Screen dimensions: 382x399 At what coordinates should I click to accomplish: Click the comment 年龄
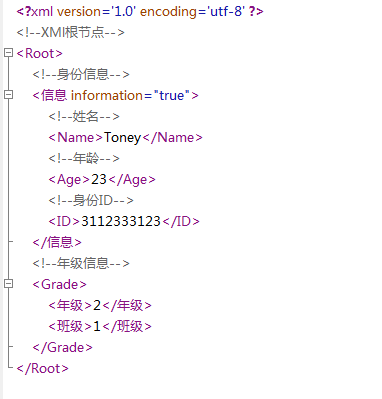(84, 158)
